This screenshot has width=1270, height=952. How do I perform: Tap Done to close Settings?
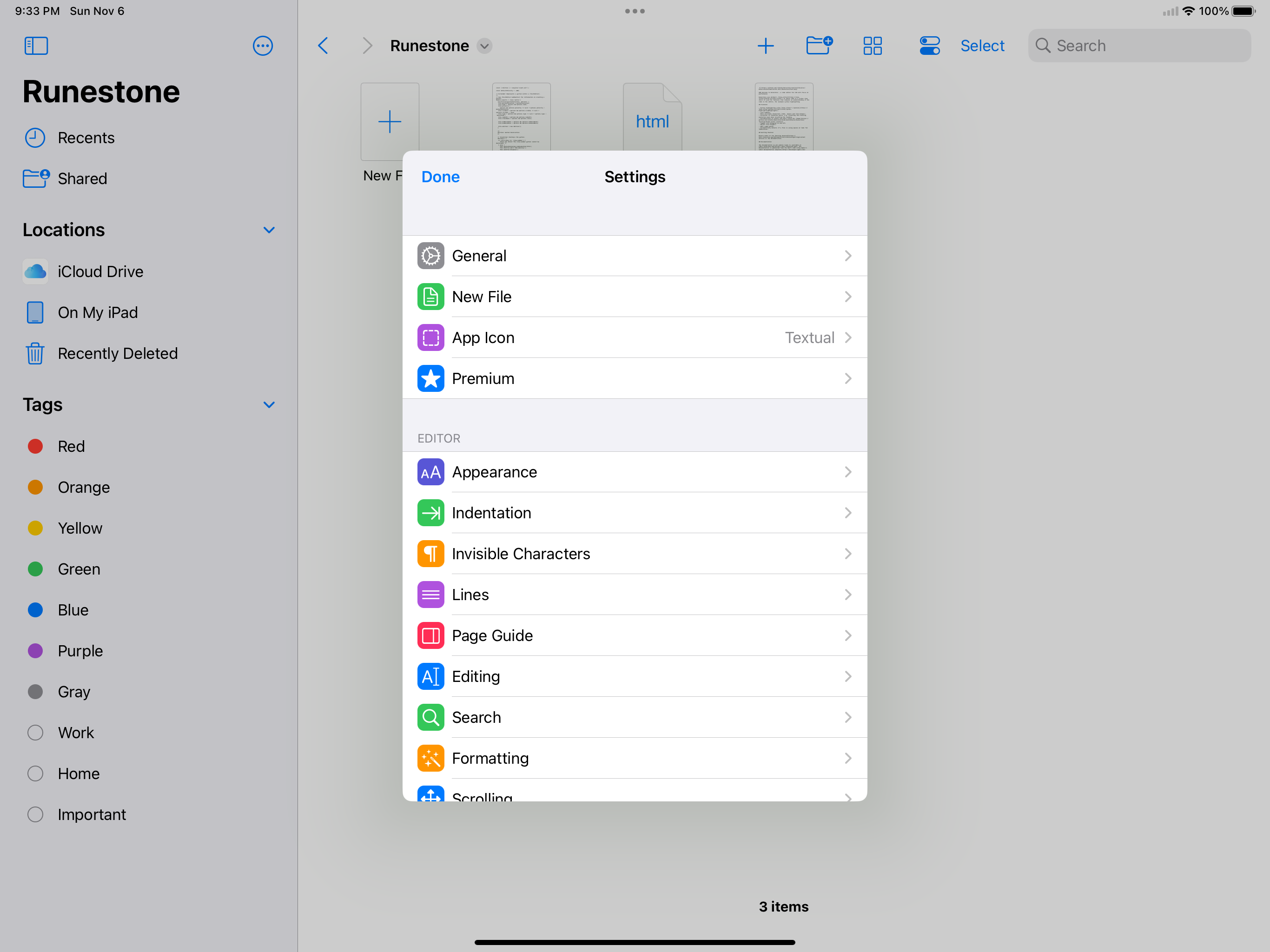(440, 177)
